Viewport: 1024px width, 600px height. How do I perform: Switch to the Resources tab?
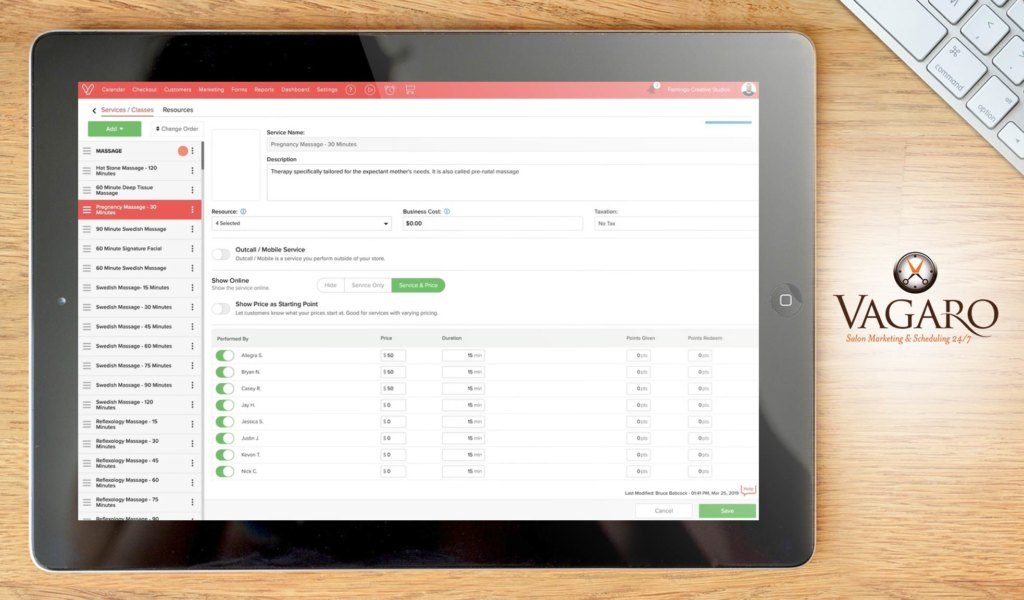pyautogui.click(x=177, y=109)
